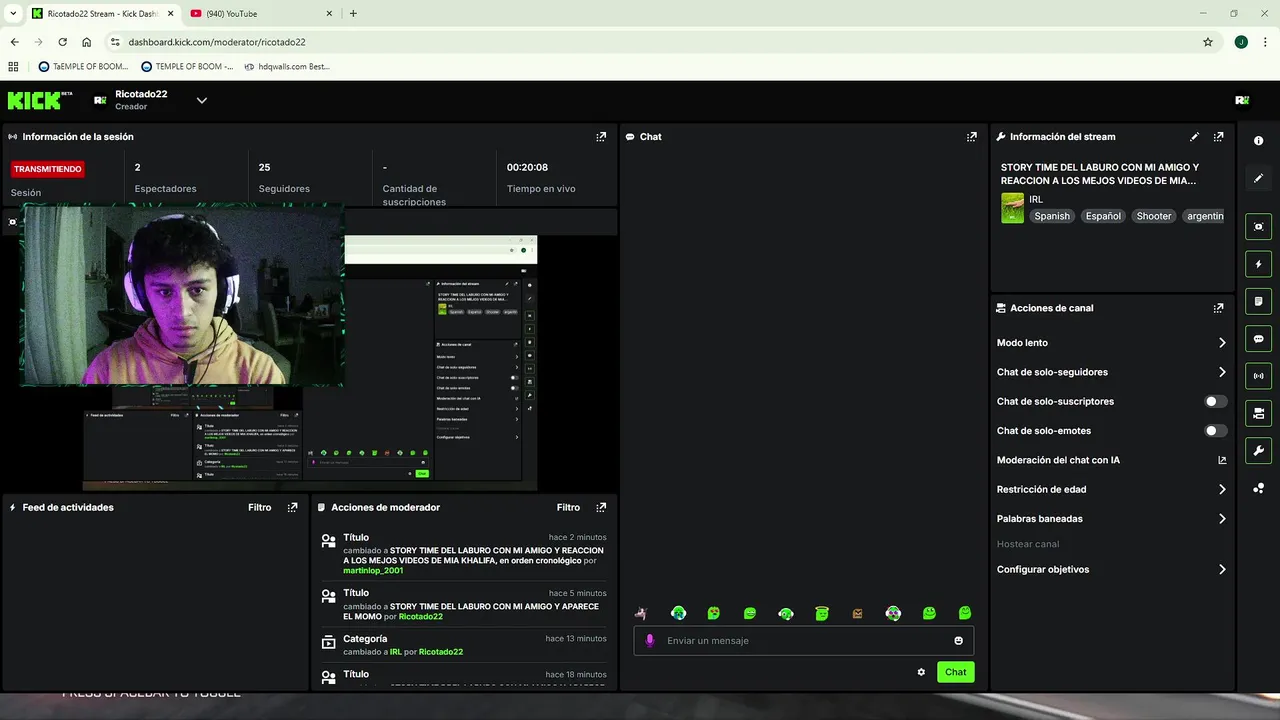Click the speech bubble sidebar icon
The height and width of the screenshot is (720, 1280).
coord(1258,339)
